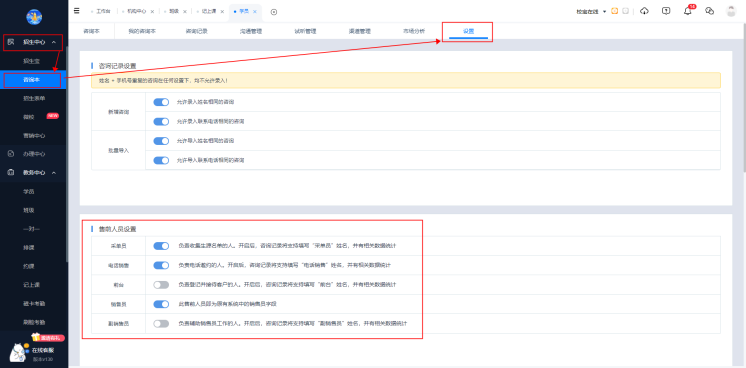Switch to the 我的咨询本 sub-tab
The width and height of the screenshot is (746, 368).
(x=142, y=31)
